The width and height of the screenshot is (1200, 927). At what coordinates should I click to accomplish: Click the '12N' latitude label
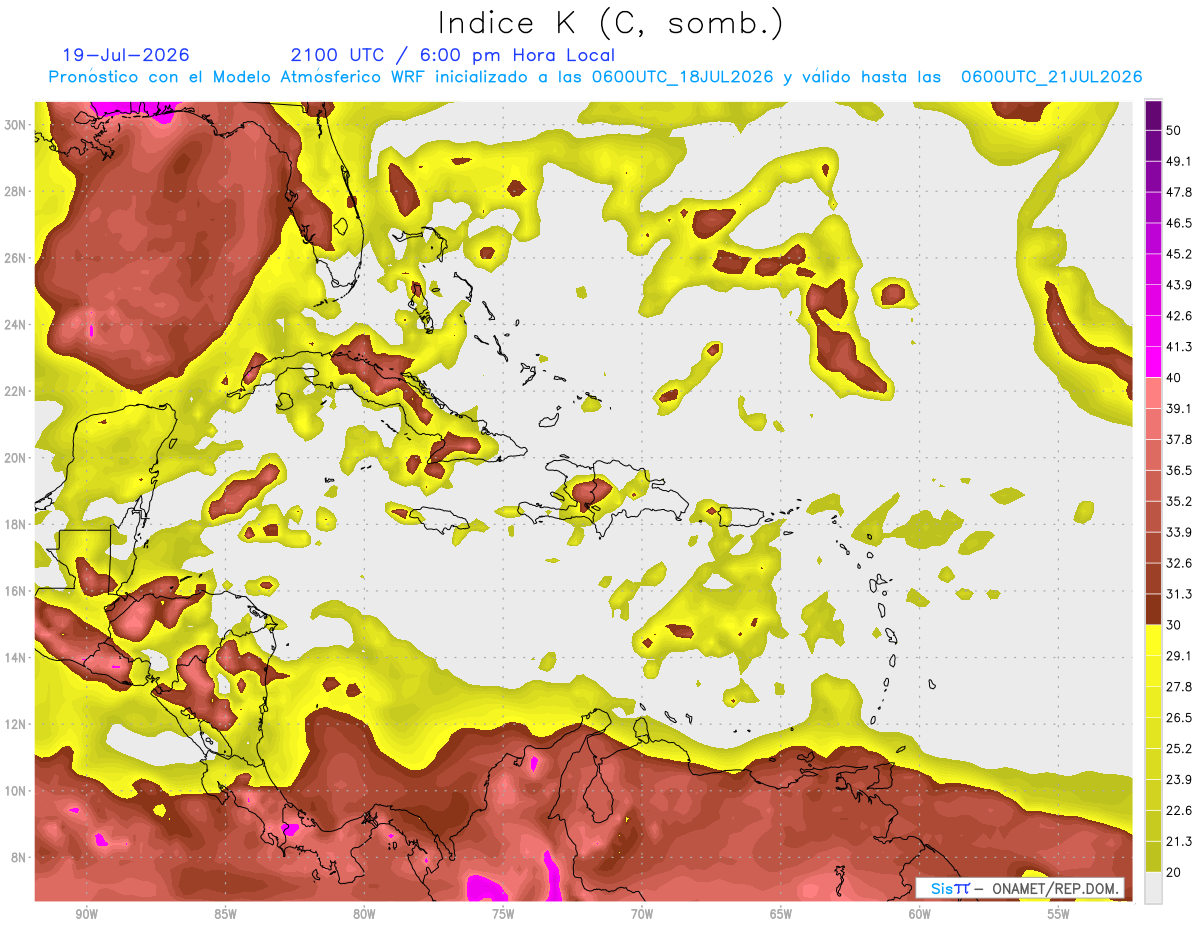[x=16, y=724]
